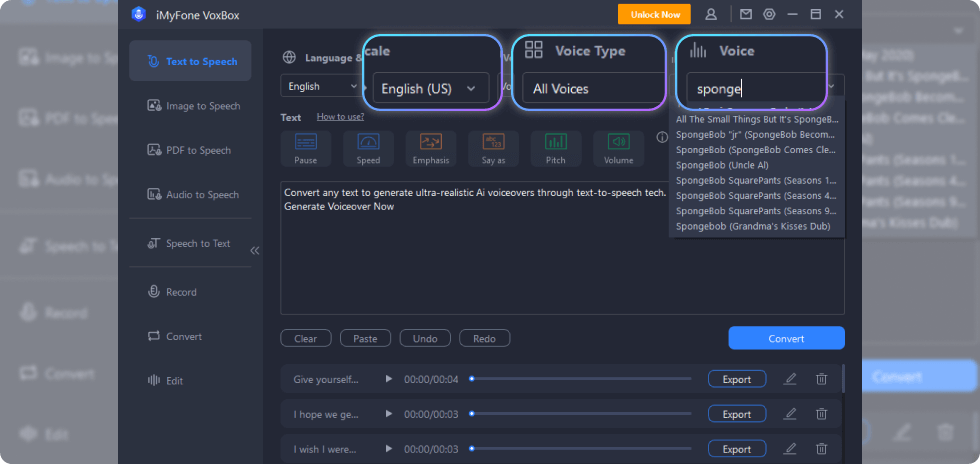Screen dimensions: 980x464
Task: Select 'SpongeBob (Uncle Al)' voice
Action: pos(757,165)
